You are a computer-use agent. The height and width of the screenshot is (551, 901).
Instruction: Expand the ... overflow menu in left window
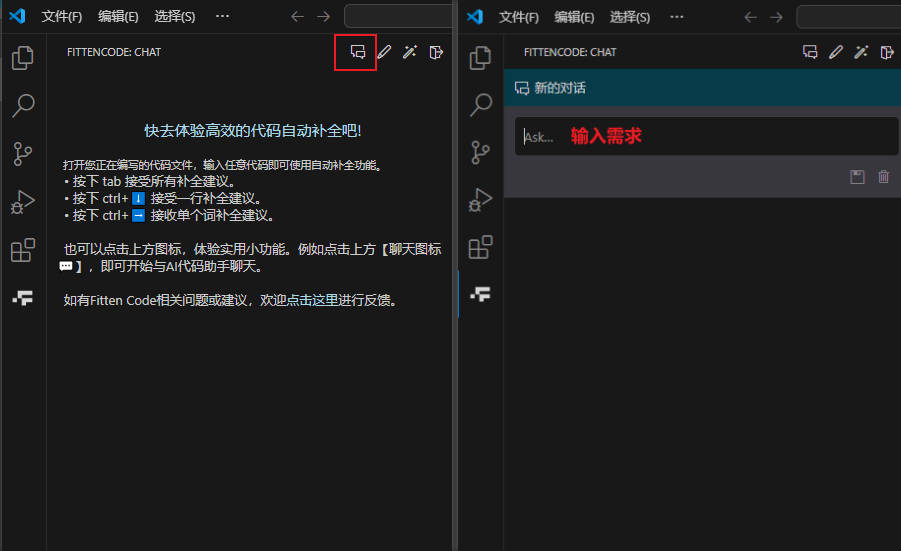point(222,16)
